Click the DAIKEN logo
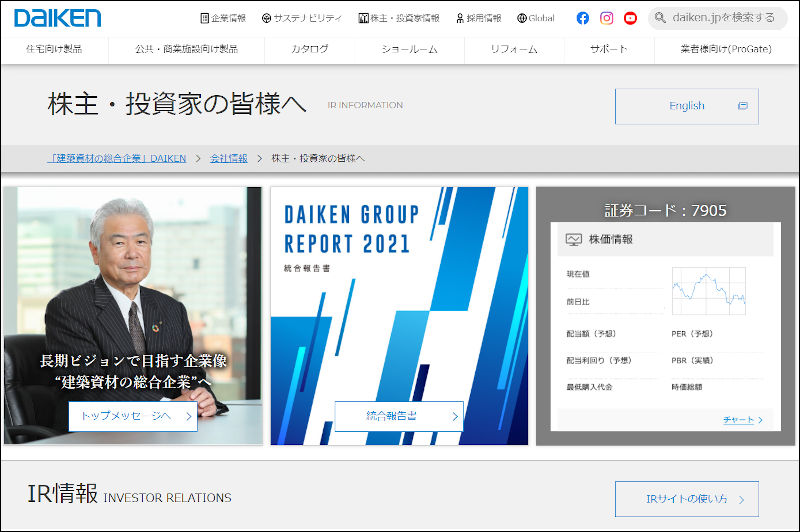 pos(57,18)
